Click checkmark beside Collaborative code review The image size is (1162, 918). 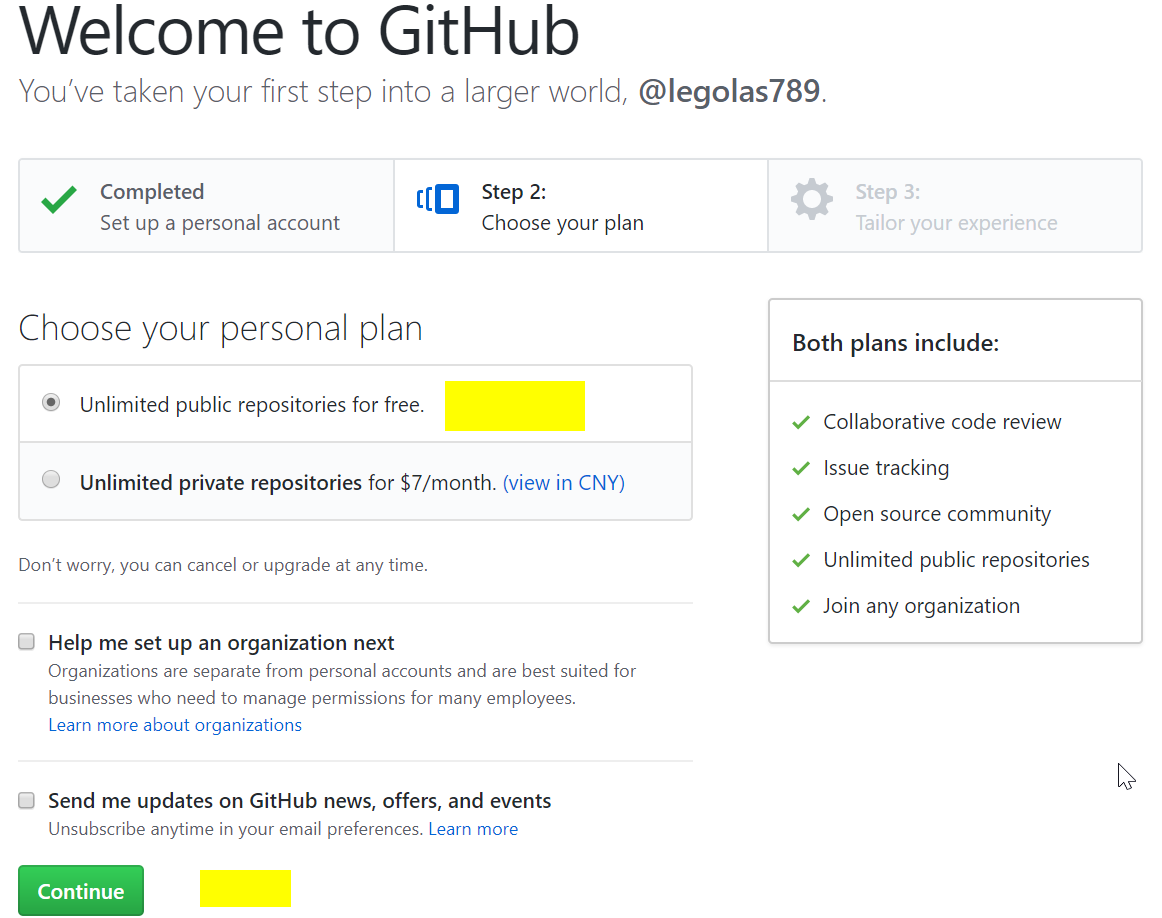801,422
